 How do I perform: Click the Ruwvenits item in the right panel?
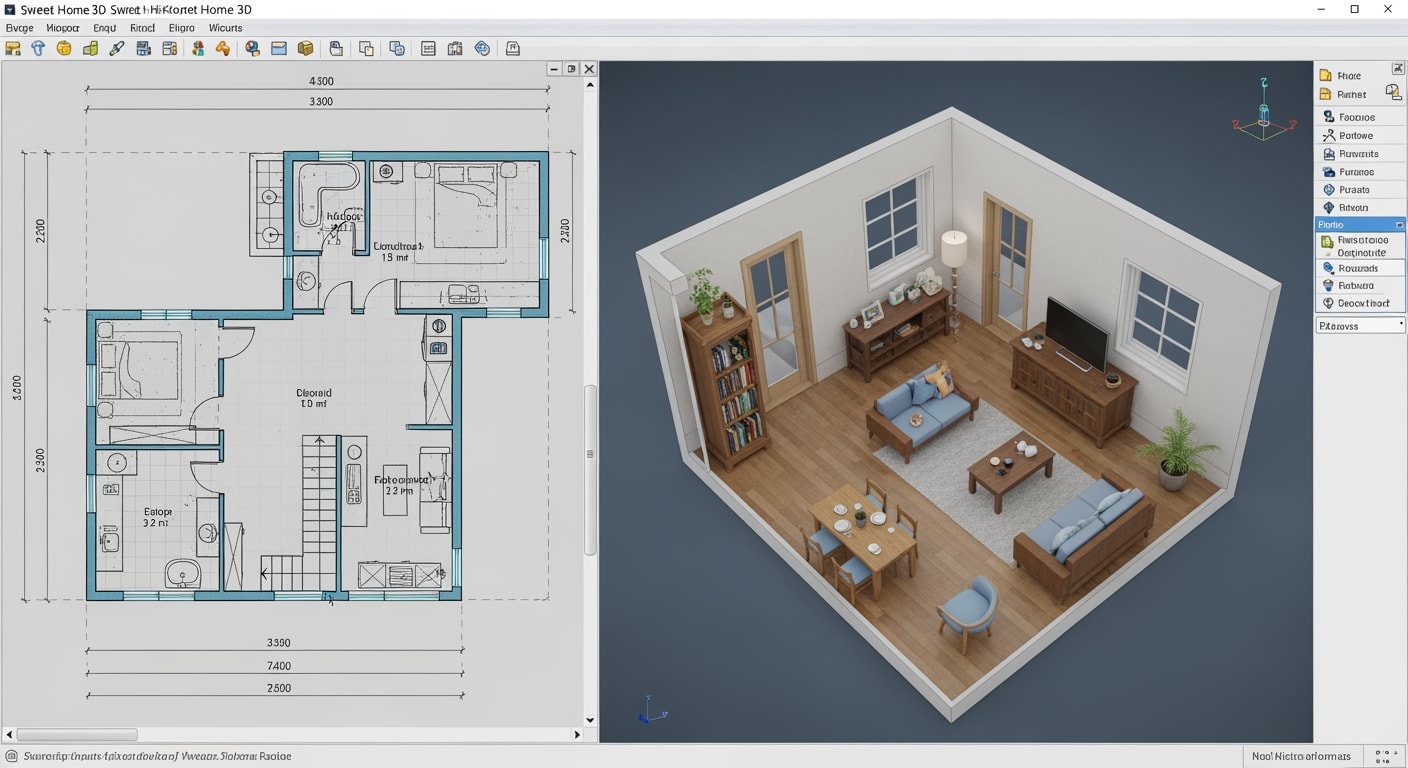point(1360,153)
